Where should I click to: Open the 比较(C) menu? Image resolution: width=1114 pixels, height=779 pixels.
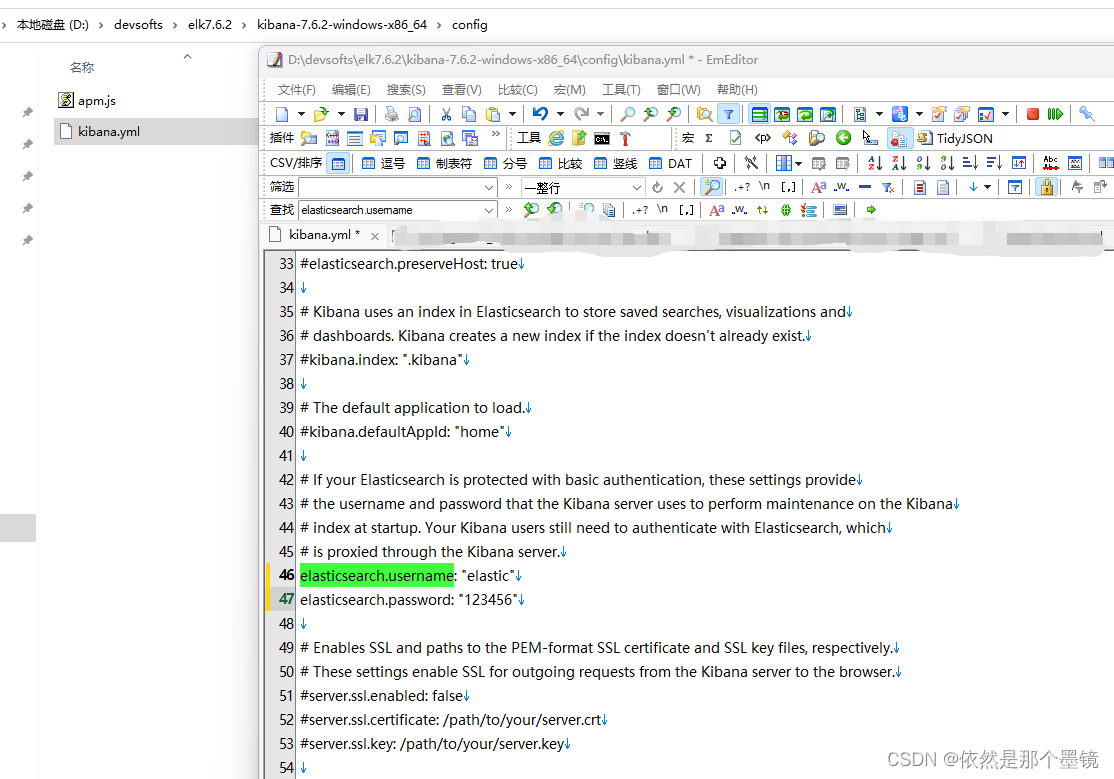pos(517,90)
